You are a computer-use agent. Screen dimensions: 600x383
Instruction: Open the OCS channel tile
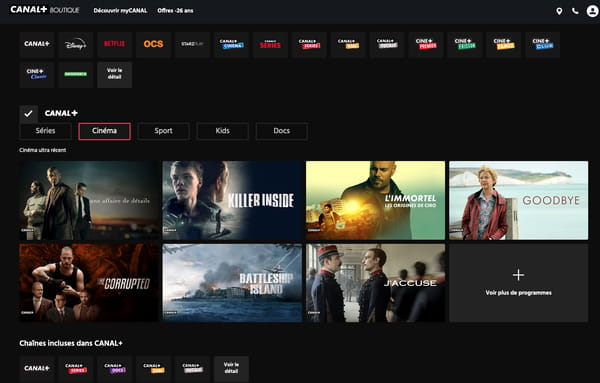153,44
